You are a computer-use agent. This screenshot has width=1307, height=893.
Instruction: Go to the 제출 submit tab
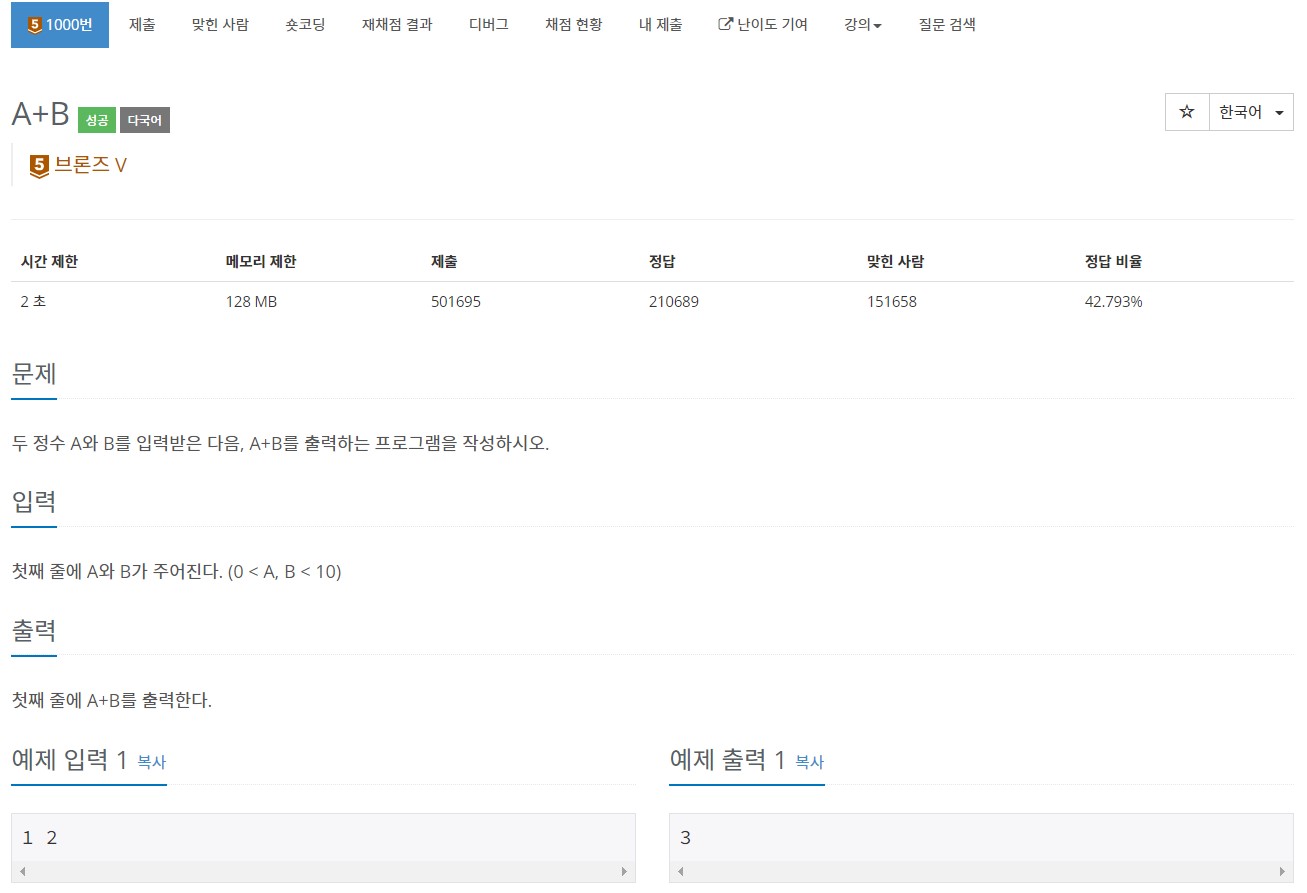pos(142,25)
